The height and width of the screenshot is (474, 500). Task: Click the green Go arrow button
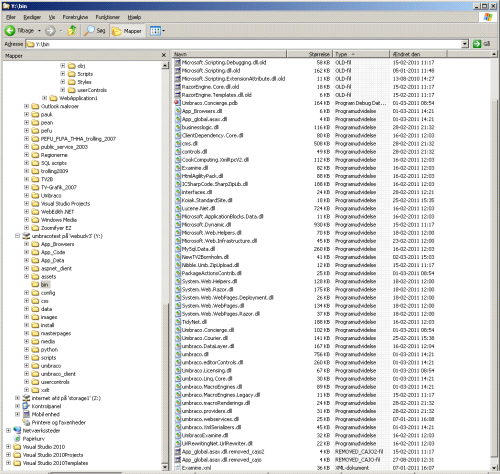tap(477, 44)
